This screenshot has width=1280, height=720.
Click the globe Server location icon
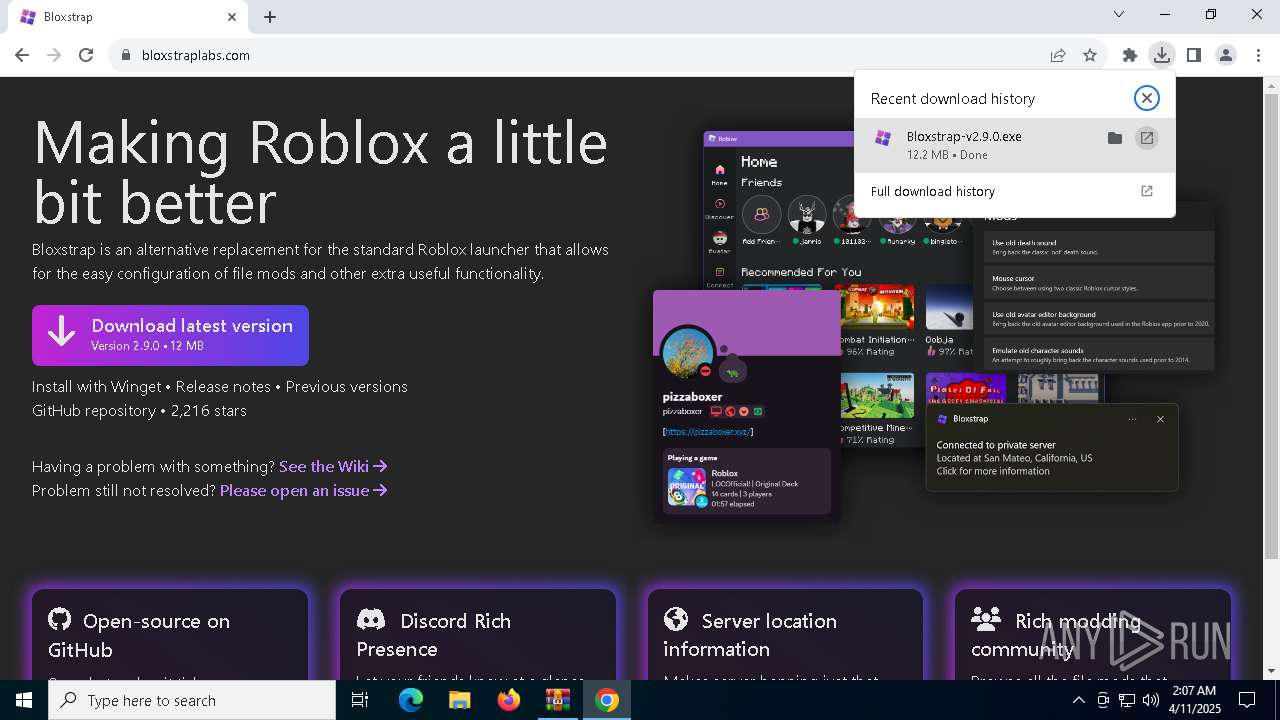[x=676, y=620]
